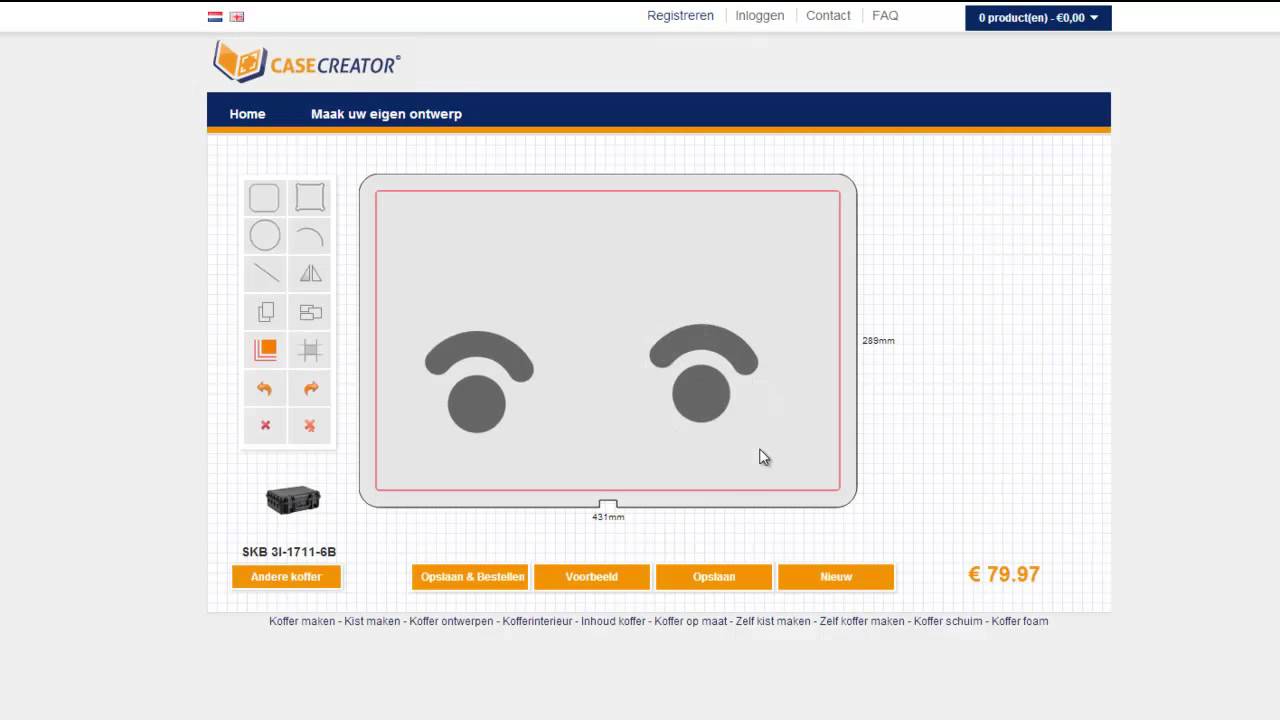Open the FAQ link
Viewport: 1280px width, 720px height.
885,16
